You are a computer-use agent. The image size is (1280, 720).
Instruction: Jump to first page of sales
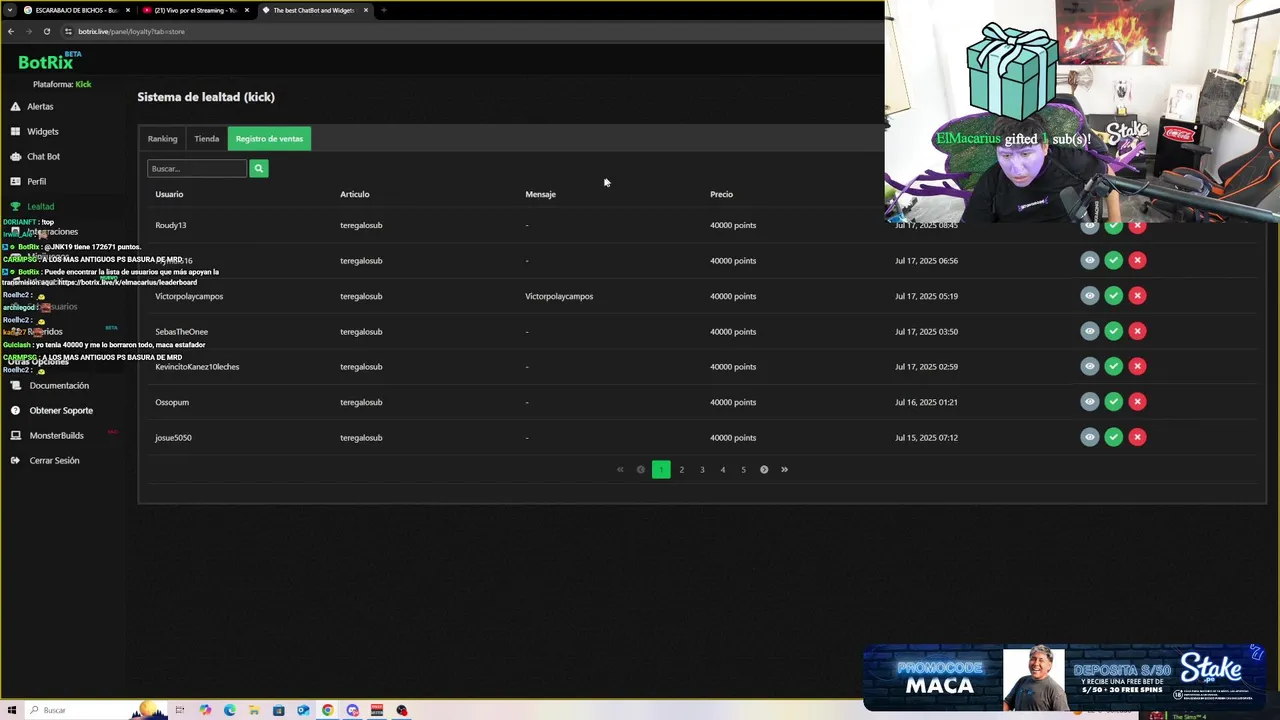pyautogui.click(x=620, y=469)
